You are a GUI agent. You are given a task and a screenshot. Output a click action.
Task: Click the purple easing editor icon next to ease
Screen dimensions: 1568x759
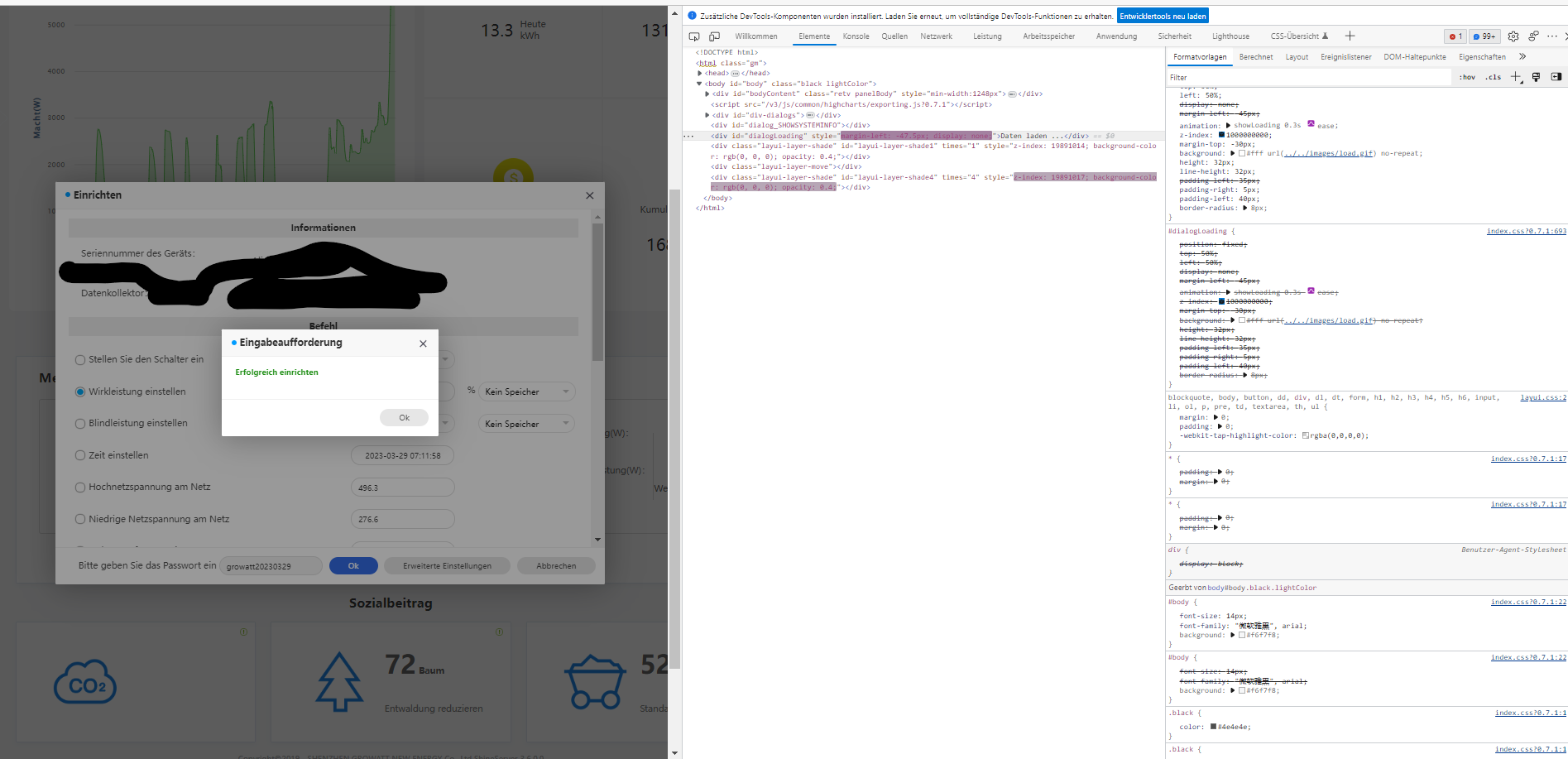[x=1311, y=124]
